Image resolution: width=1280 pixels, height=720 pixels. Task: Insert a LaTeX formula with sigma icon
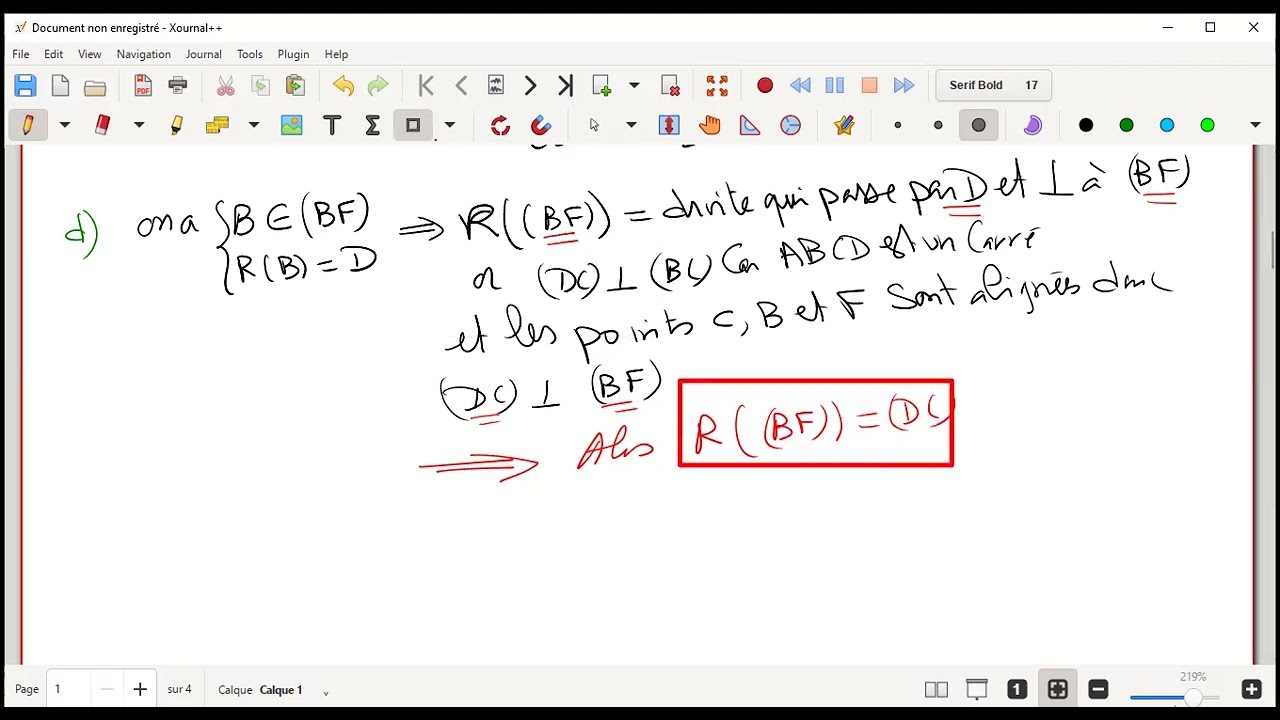click(372, 125)
